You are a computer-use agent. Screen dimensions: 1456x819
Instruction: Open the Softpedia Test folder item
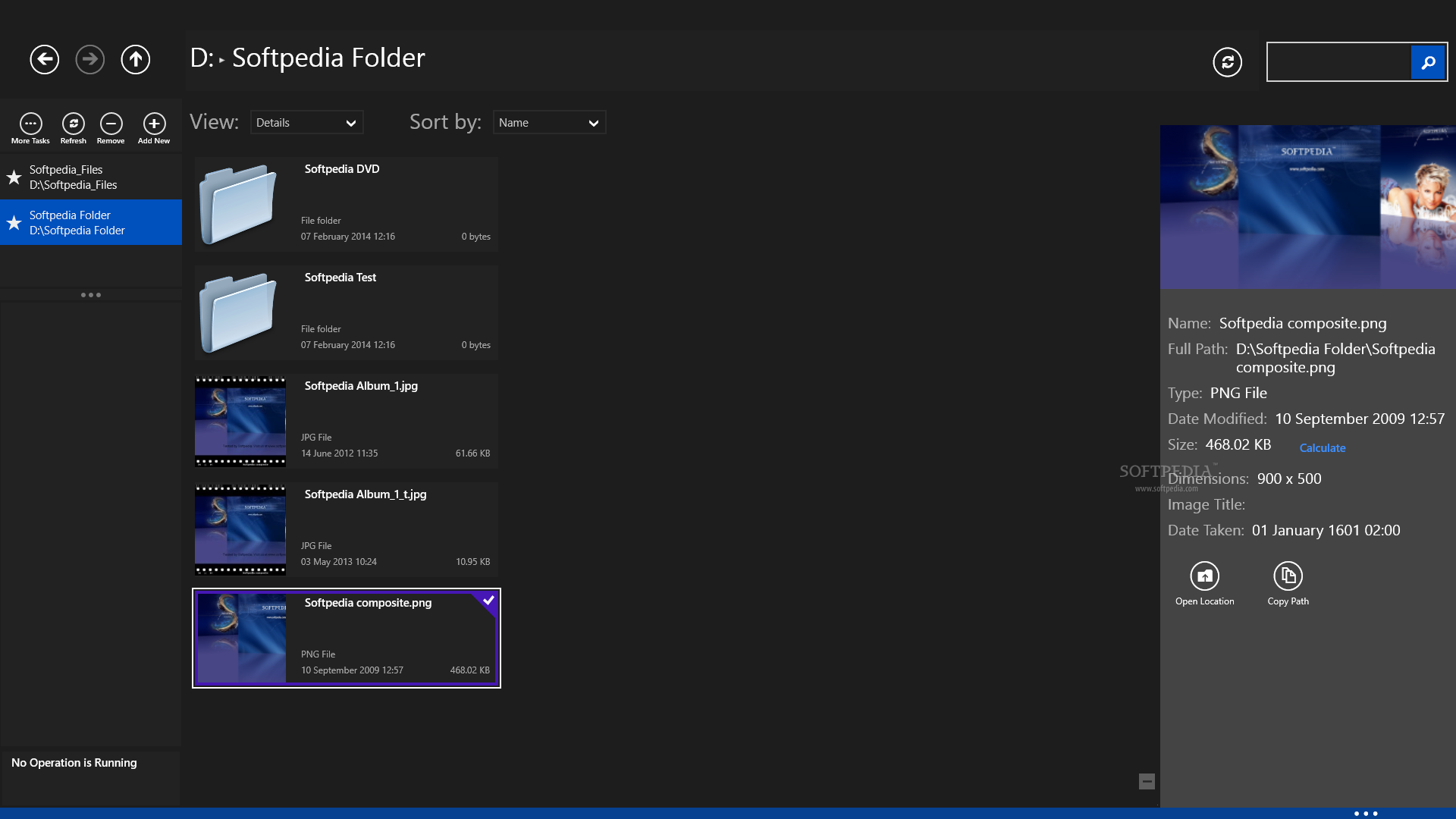(347, 312)
